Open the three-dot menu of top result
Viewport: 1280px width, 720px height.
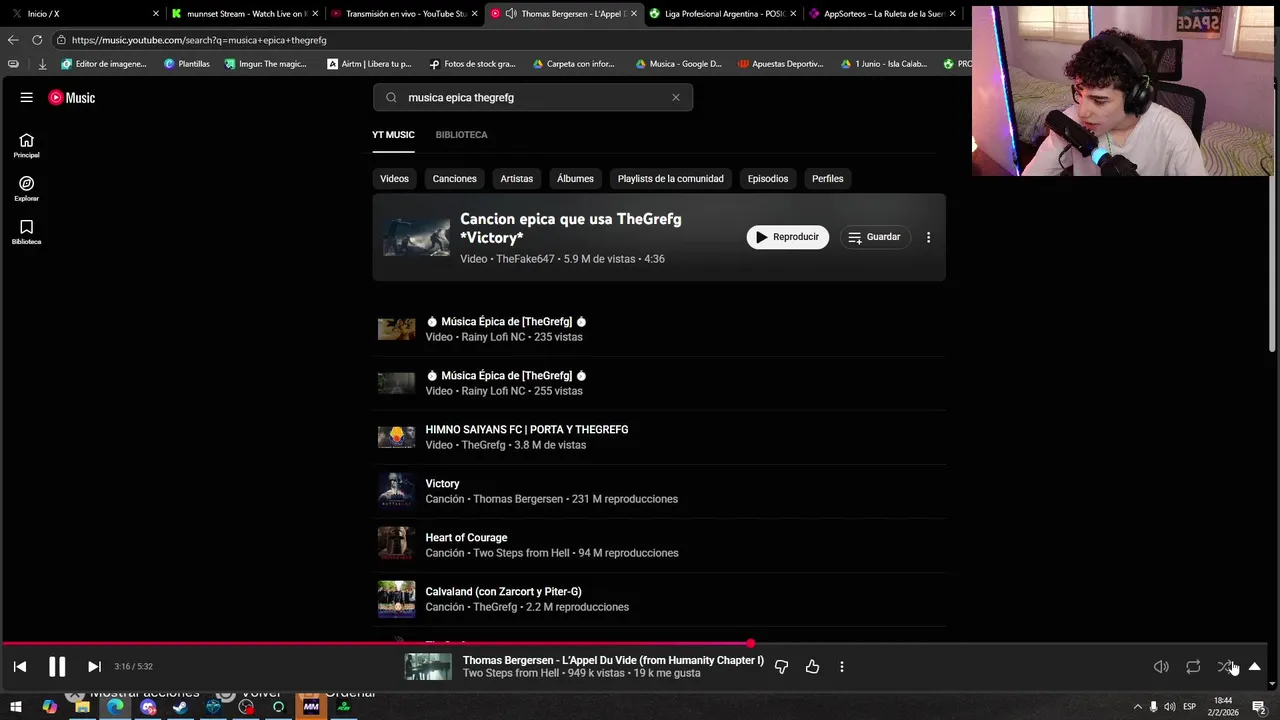click(x=928, y=237)
